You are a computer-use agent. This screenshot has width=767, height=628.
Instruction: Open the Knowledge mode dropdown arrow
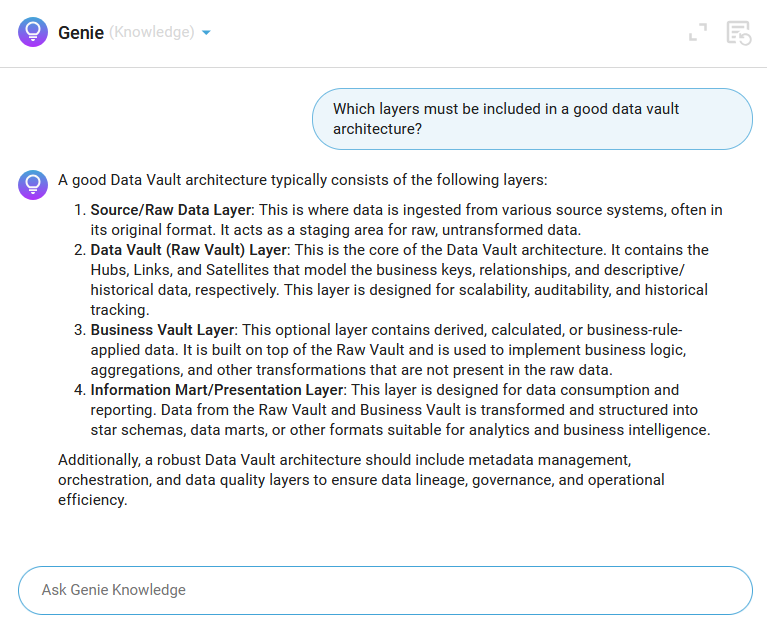coord(206,33)
